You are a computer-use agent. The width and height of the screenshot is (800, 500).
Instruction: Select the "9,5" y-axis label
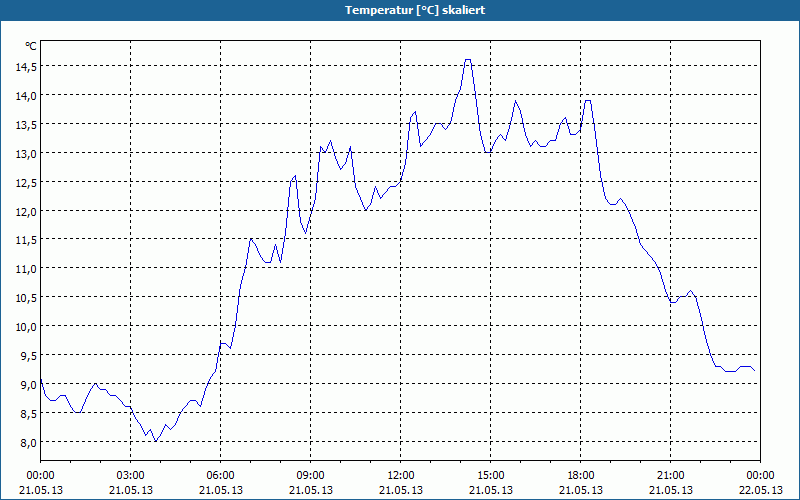pyautogui.click(x=28, y=356)
